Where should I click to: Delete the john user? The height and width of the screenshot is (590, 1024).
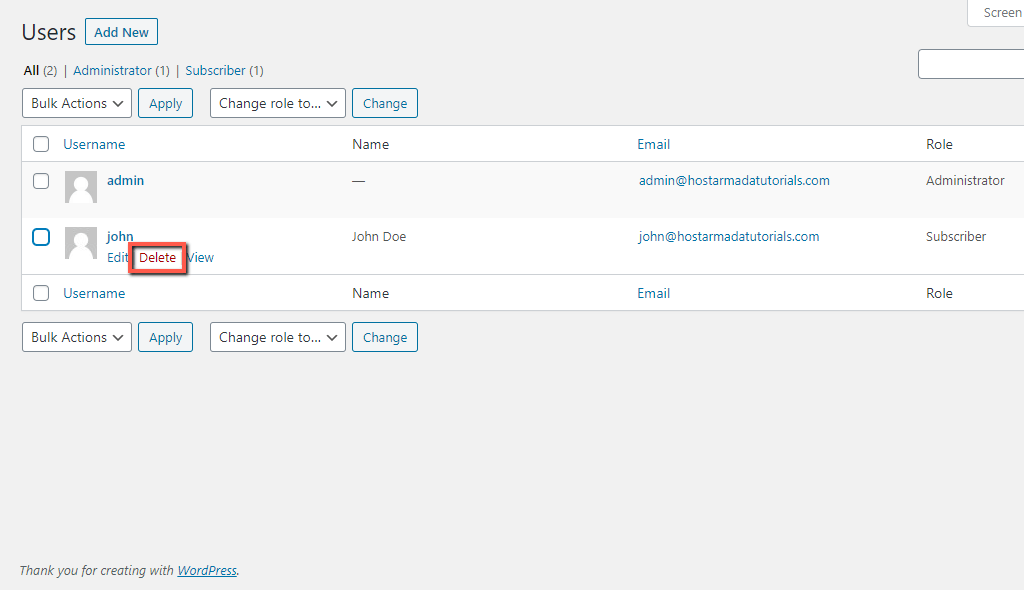(x=157, y=257)
